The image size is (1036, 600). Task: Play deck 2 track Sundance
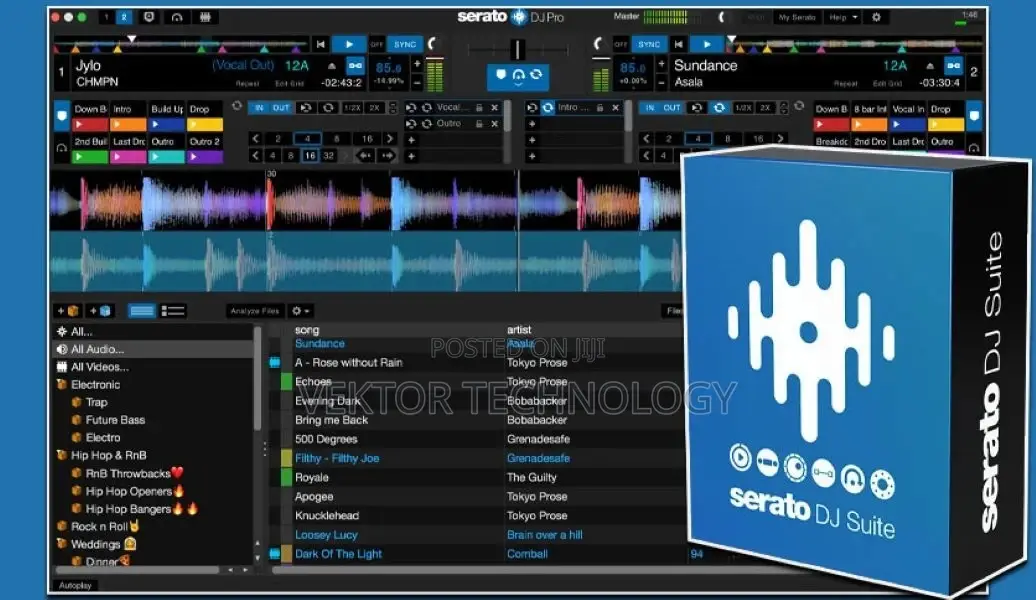(x=706, y=44)
